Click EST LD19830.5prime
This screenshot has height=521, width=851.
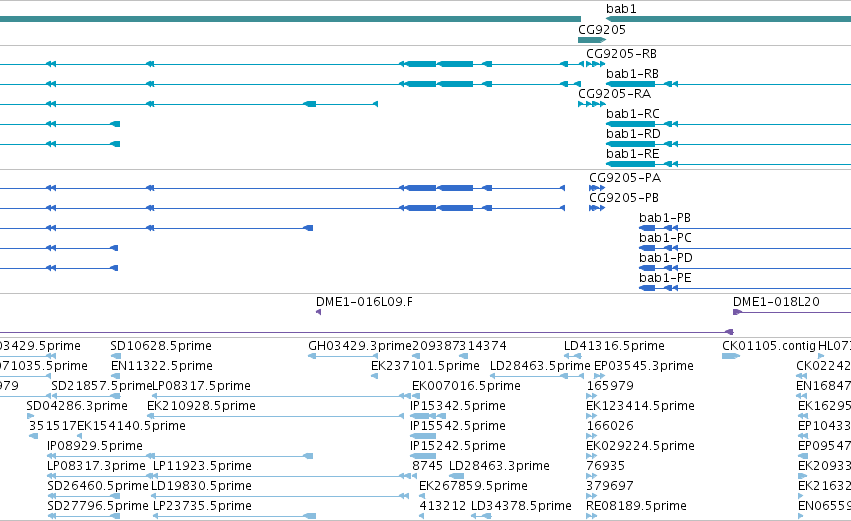[201, 487]
